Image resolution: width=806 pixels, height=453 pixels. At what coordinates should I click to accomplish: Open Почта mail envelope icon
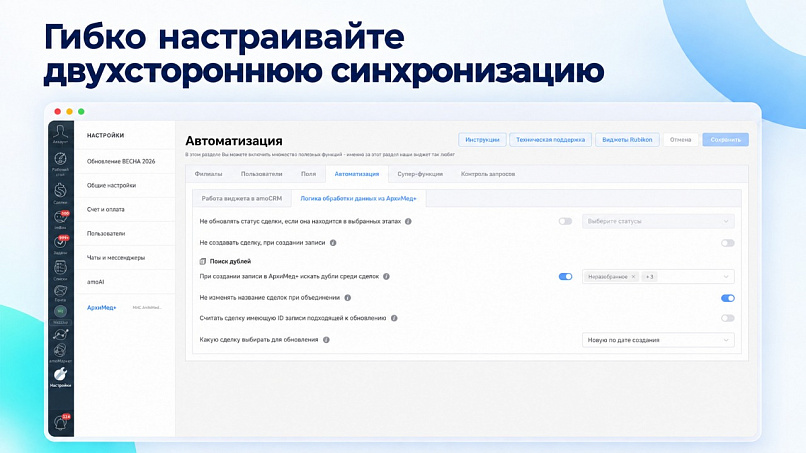[x=61, y=291]
